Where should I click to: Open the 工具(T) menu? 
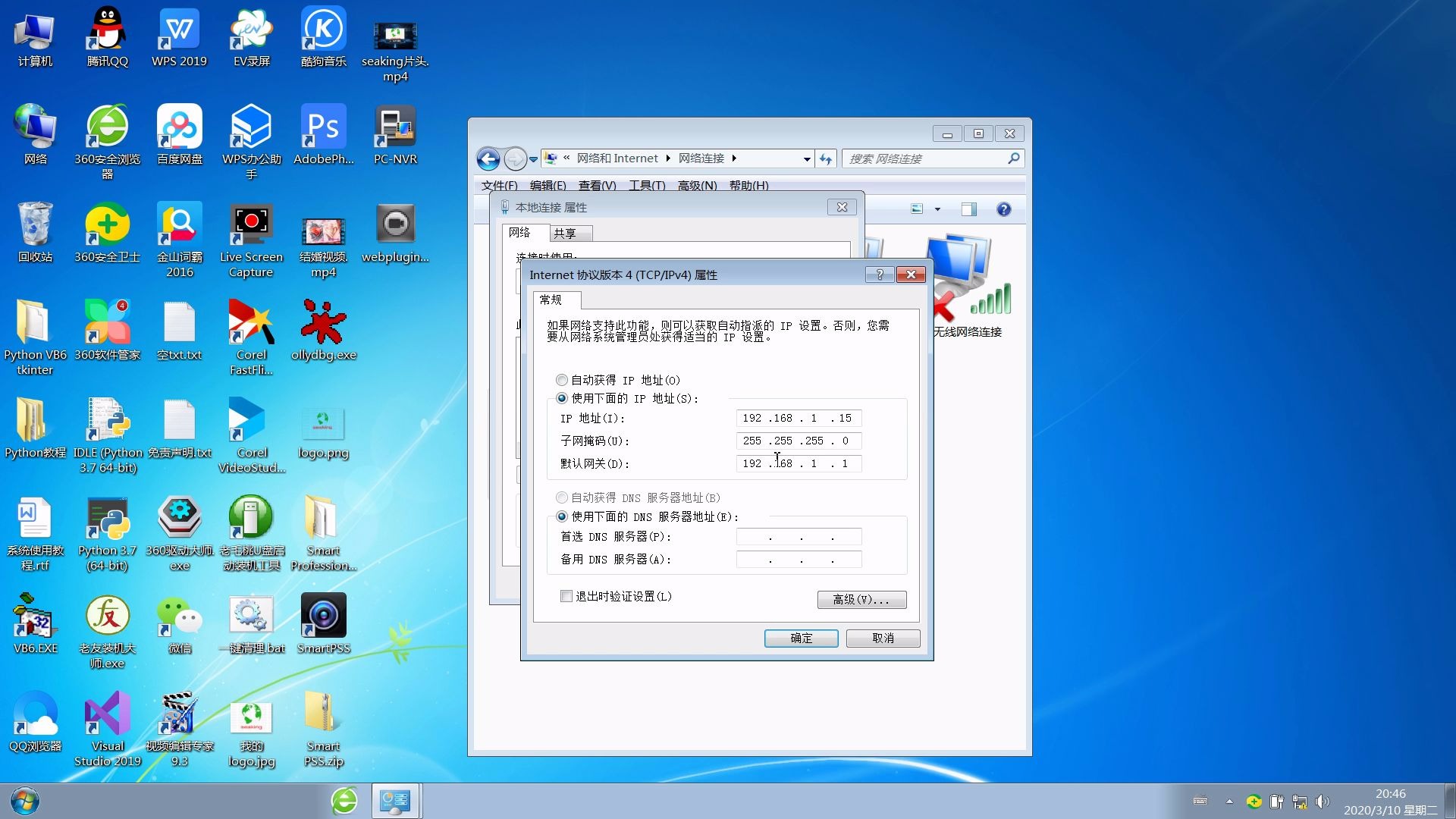click(646, 185)
